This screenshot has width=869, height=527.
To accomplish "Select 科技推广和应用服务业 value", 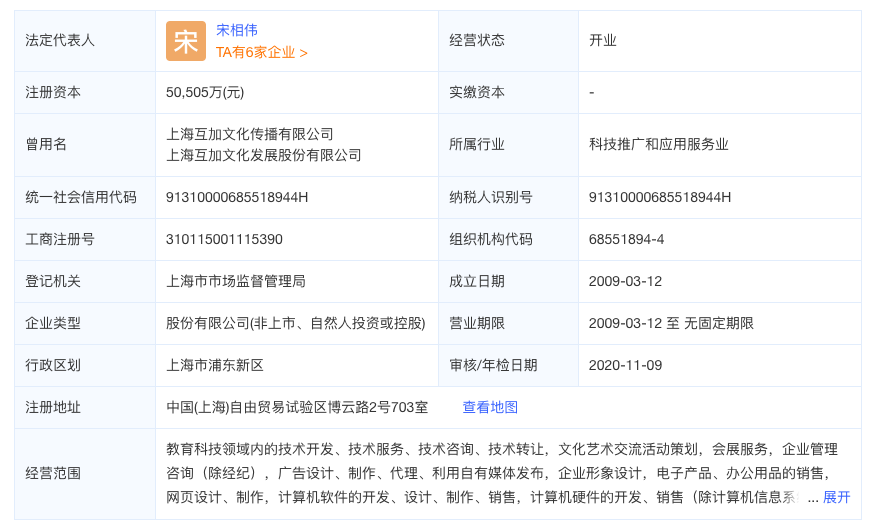I will 658,145.
